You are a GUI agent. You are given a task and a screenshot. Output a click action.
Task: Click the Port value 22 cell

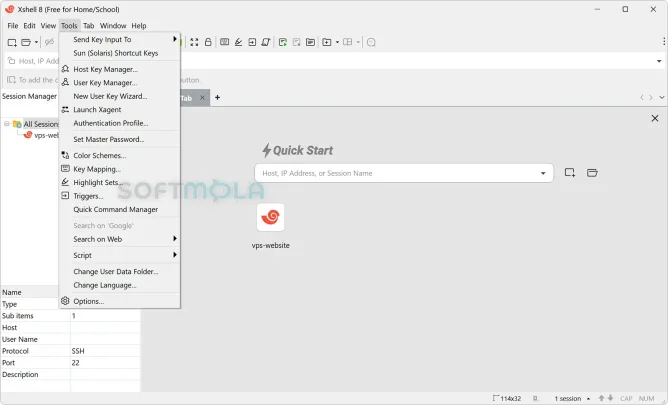click(105, 363)
